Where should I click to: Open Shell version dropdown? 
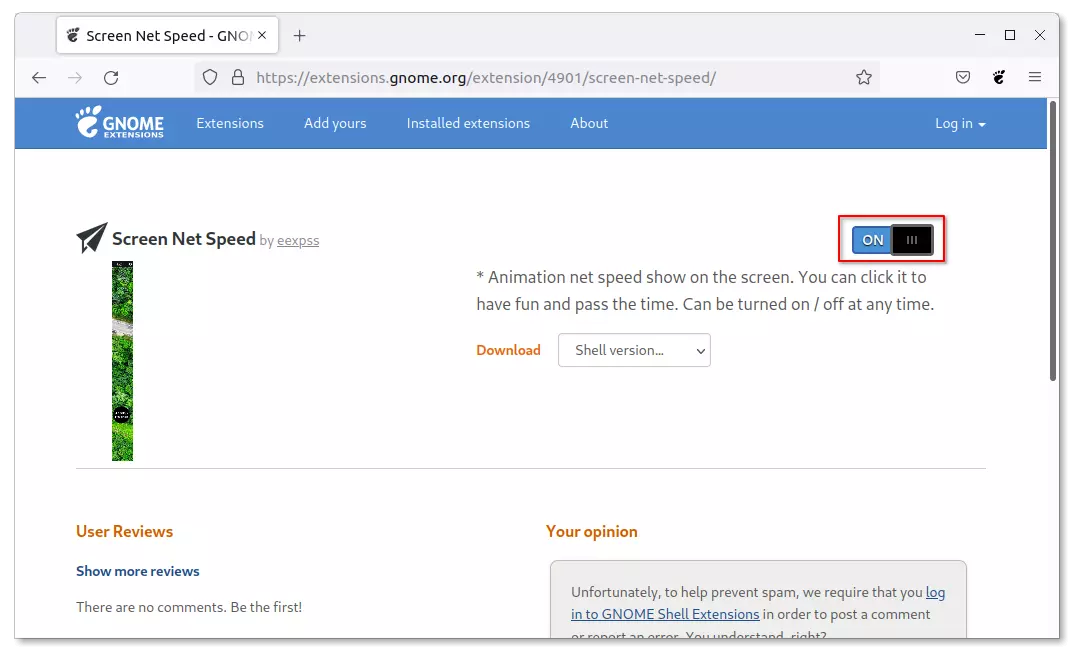[634, 350]
